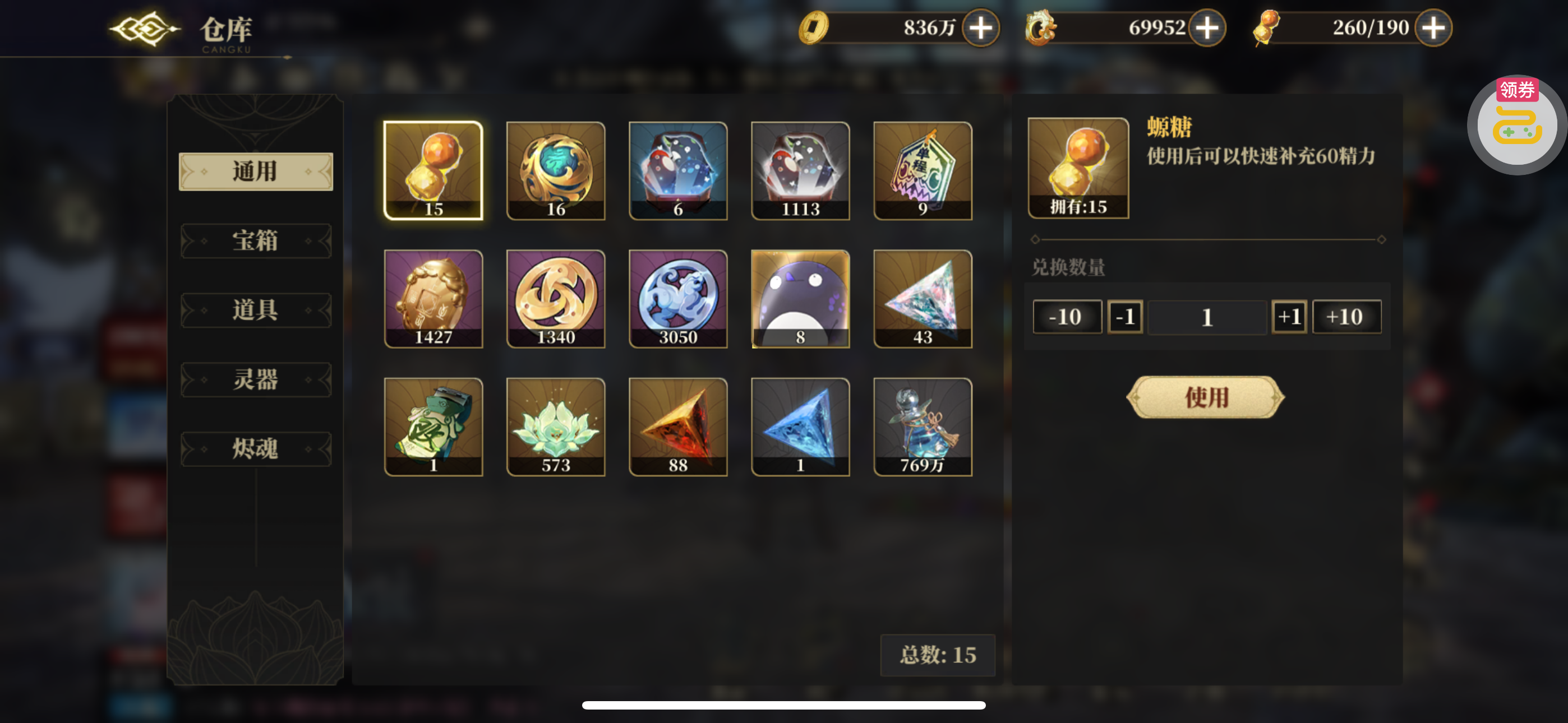
Task: Select the orange gourd candy item with count 15
Action: coord(433,170)
